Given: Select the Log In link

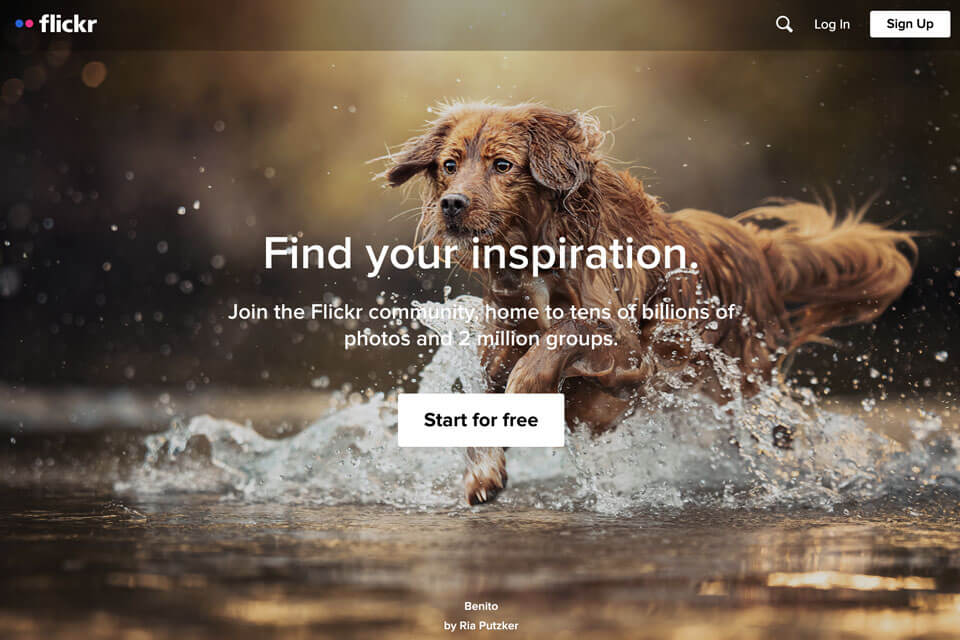Looking at the screenshot, I should (831, 24).
